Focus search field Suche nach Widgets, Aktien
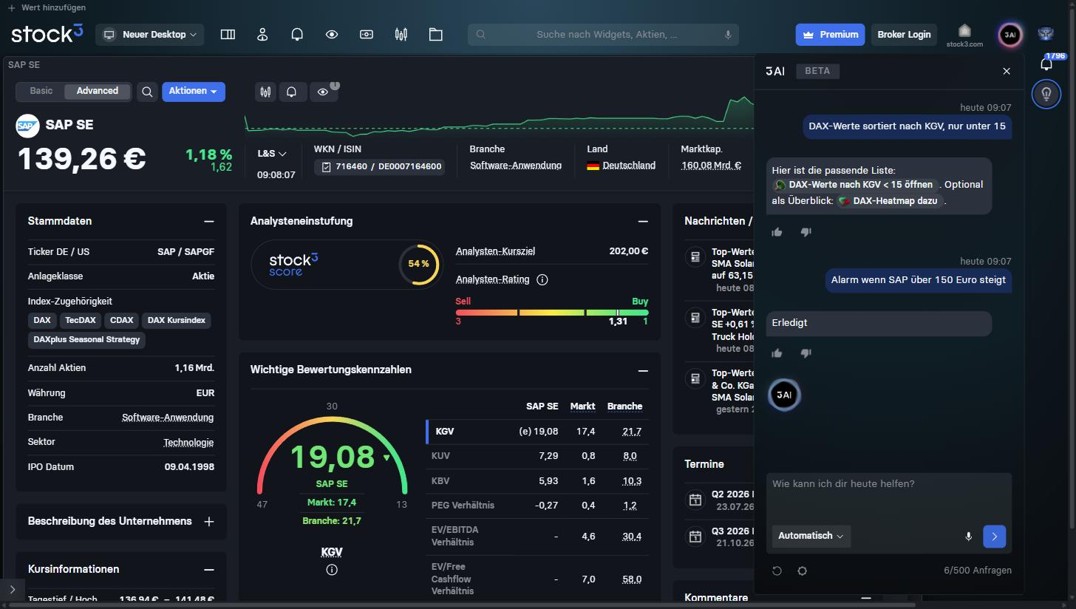1076x609 pixels. 603,34
